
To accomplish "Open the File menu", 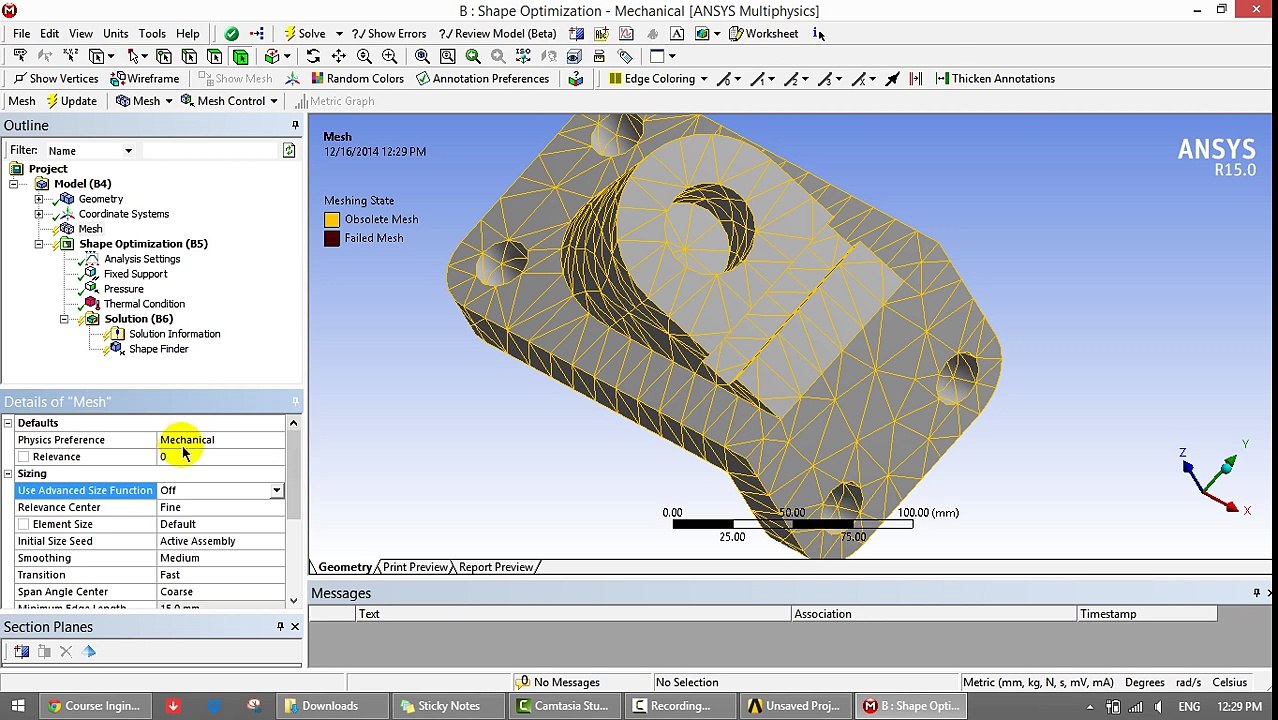I will click(x=21, y=33).
